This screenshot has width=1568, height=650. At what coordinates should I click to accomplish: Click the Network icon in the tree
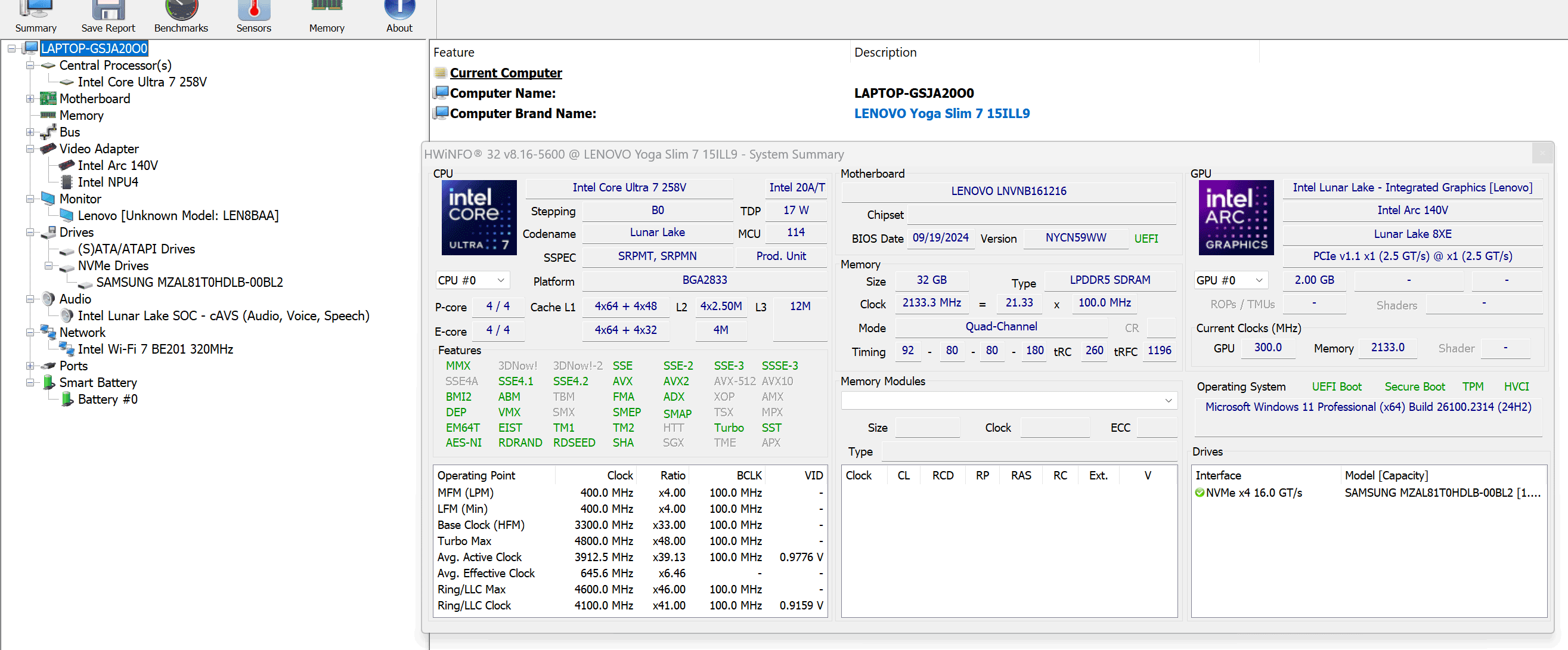(48, 332)
